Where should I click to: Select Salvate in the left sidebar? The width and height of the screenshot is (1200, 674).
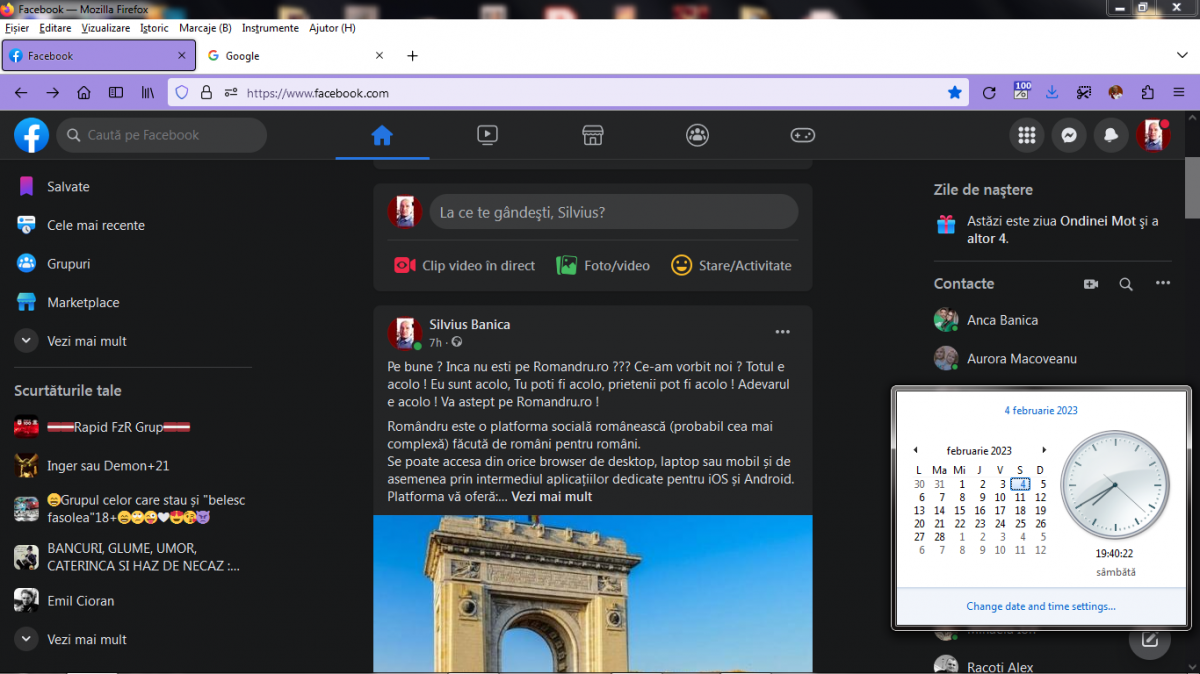coord(68,187)
